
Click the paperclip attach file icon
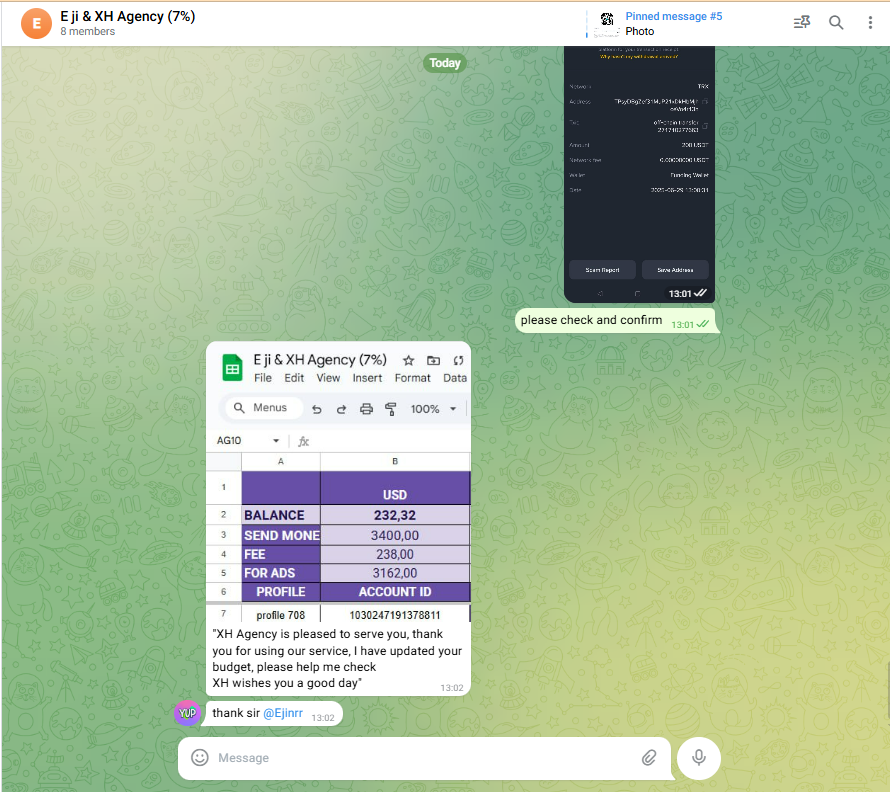point(649,758)
